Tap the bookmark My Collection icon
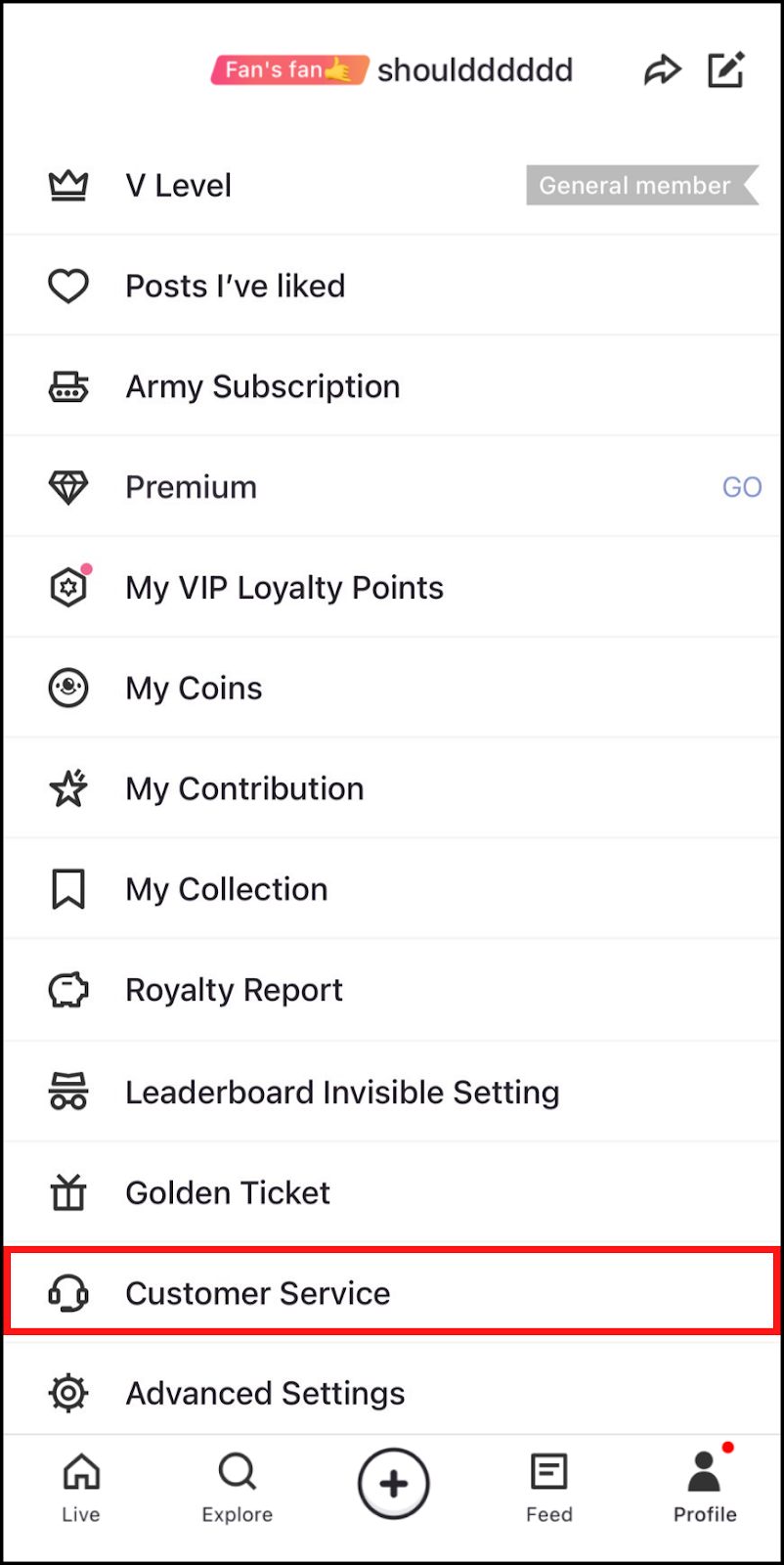The width and height of the screenshot is (784, 1565). click(x=68, y=889)
